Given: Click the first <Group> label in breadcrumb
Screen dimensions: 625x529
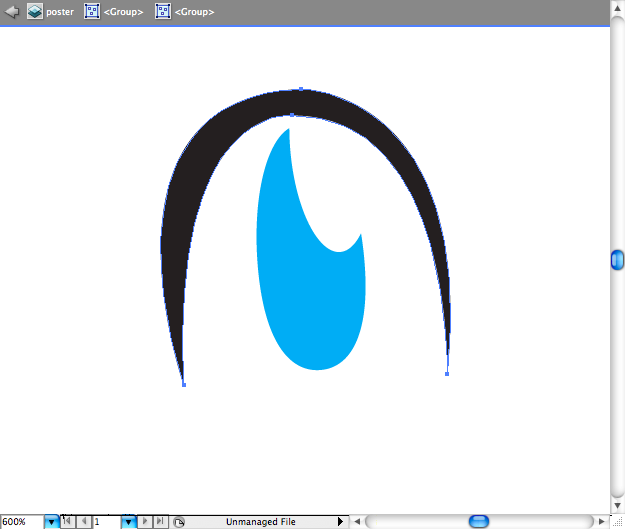Looking at the screenshot, I should coord(123,12).
